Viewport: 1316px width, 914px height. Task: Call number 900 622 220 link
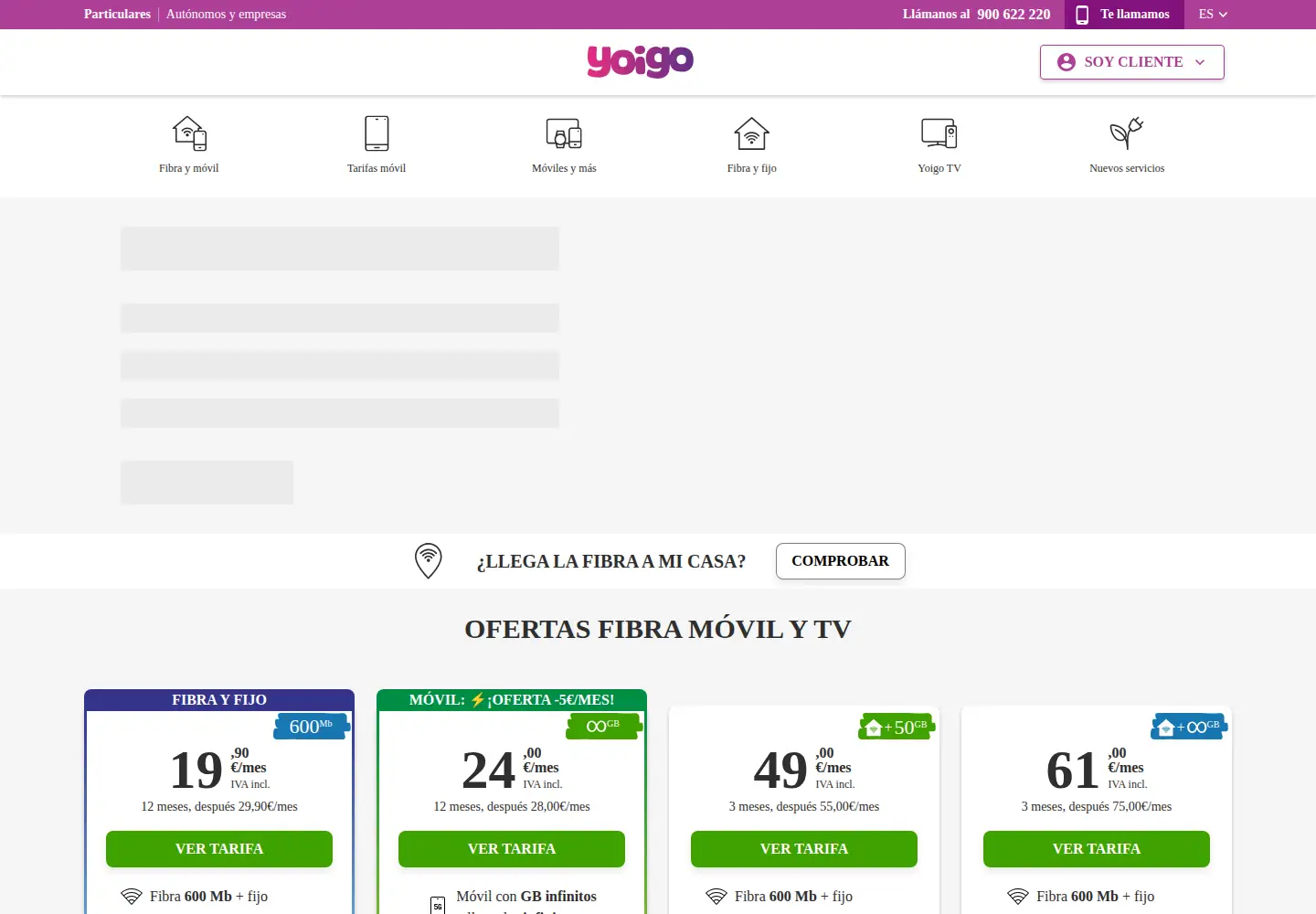click(x=1014, y=15)
